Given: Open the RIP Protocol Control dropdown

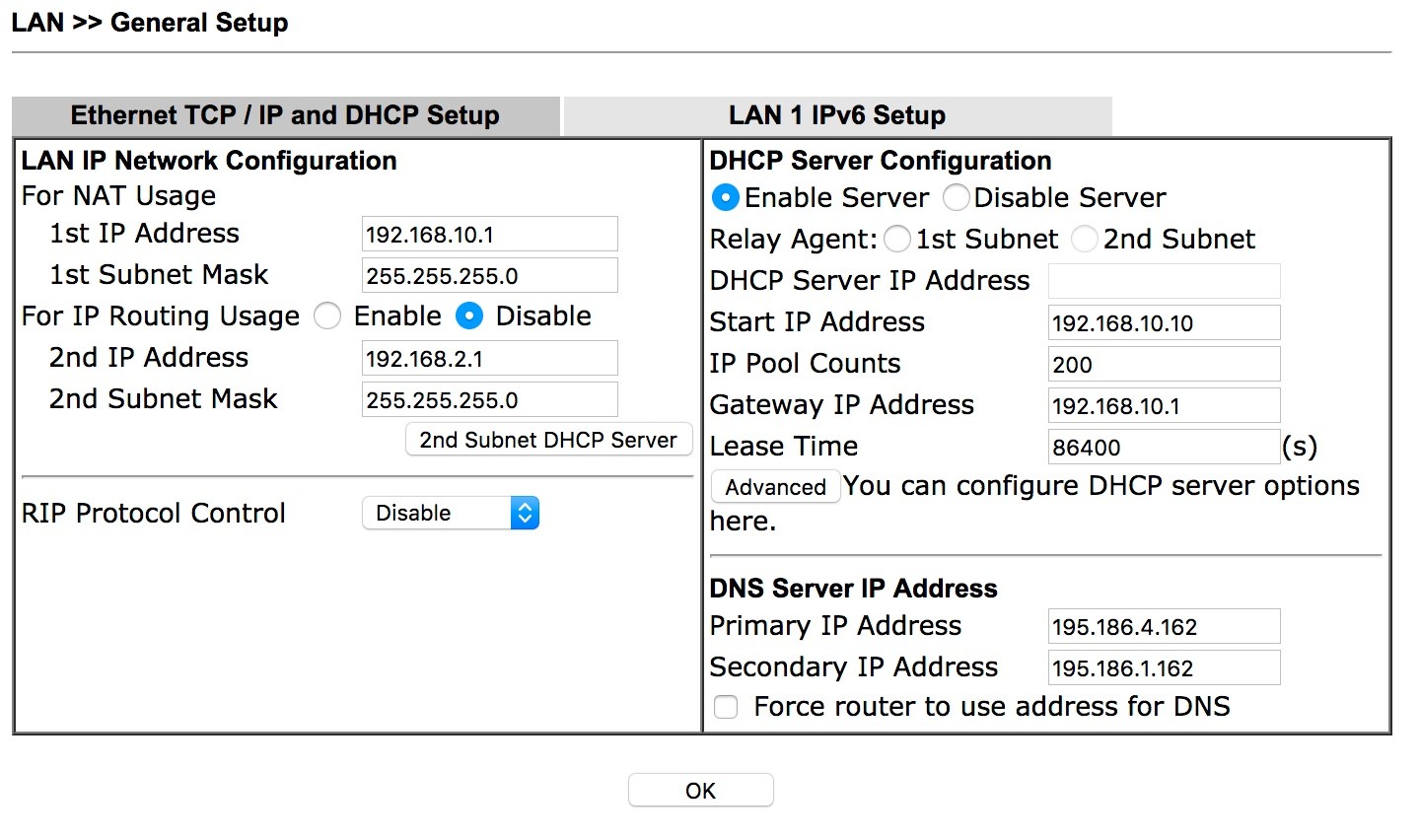Looking at the screenshot, I should pyautogui.click(x=451, y=514).
